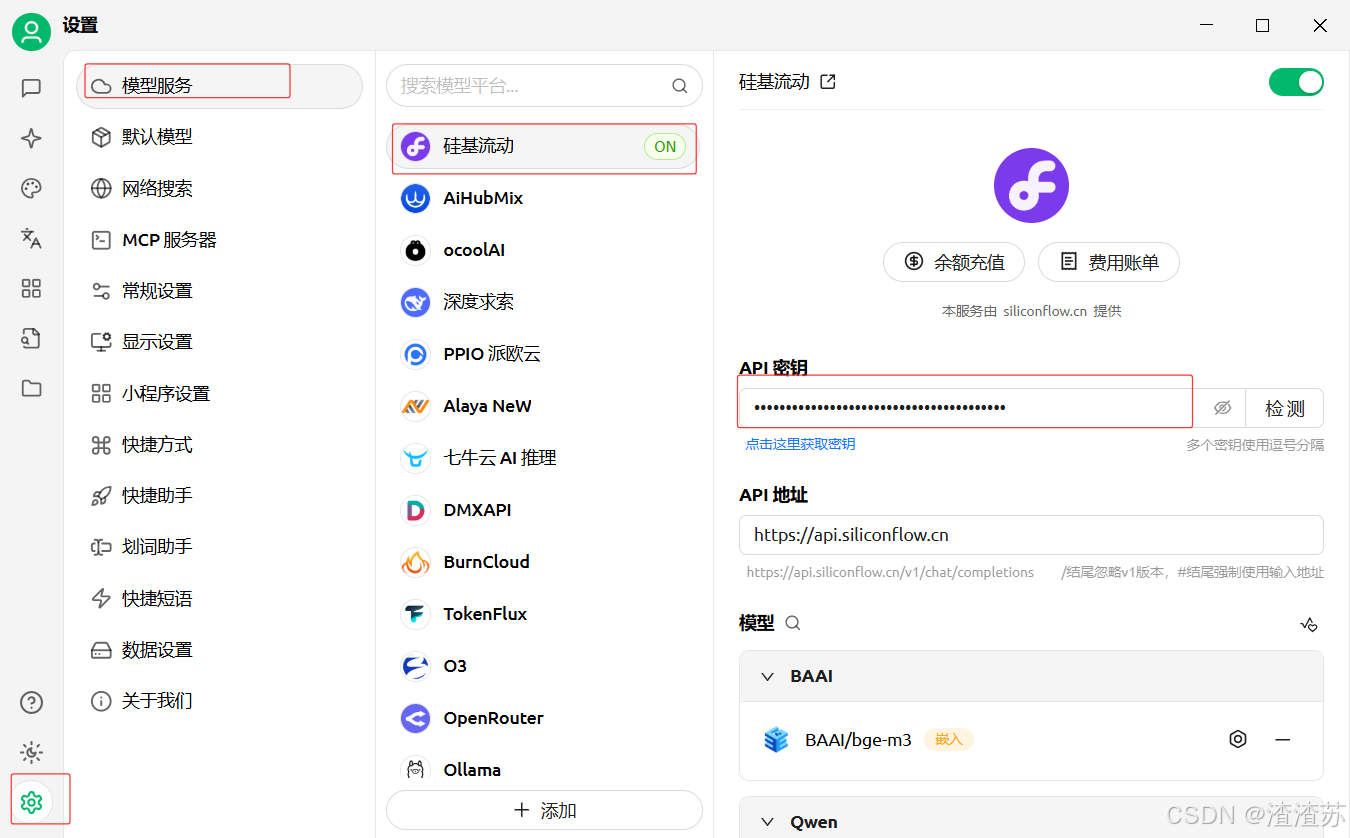This screenshot has width=1350, height=838.
Task: Open the knowledge base sidebar icon
Action: [x=31, y=338]
